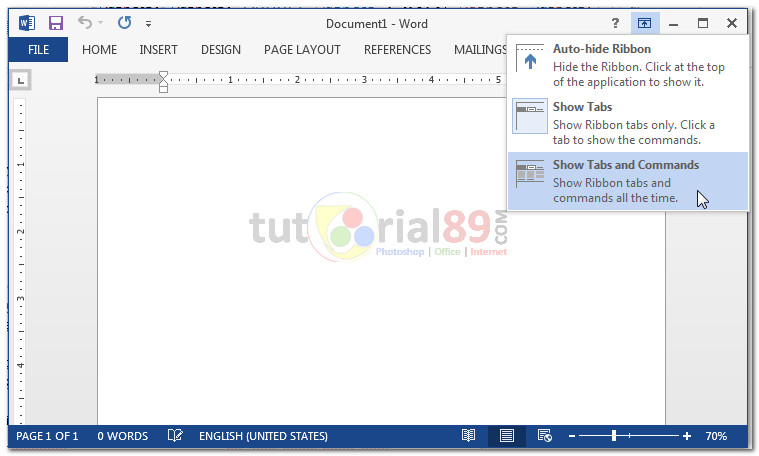Switch to the DESIGN tab

coord(221,49)
